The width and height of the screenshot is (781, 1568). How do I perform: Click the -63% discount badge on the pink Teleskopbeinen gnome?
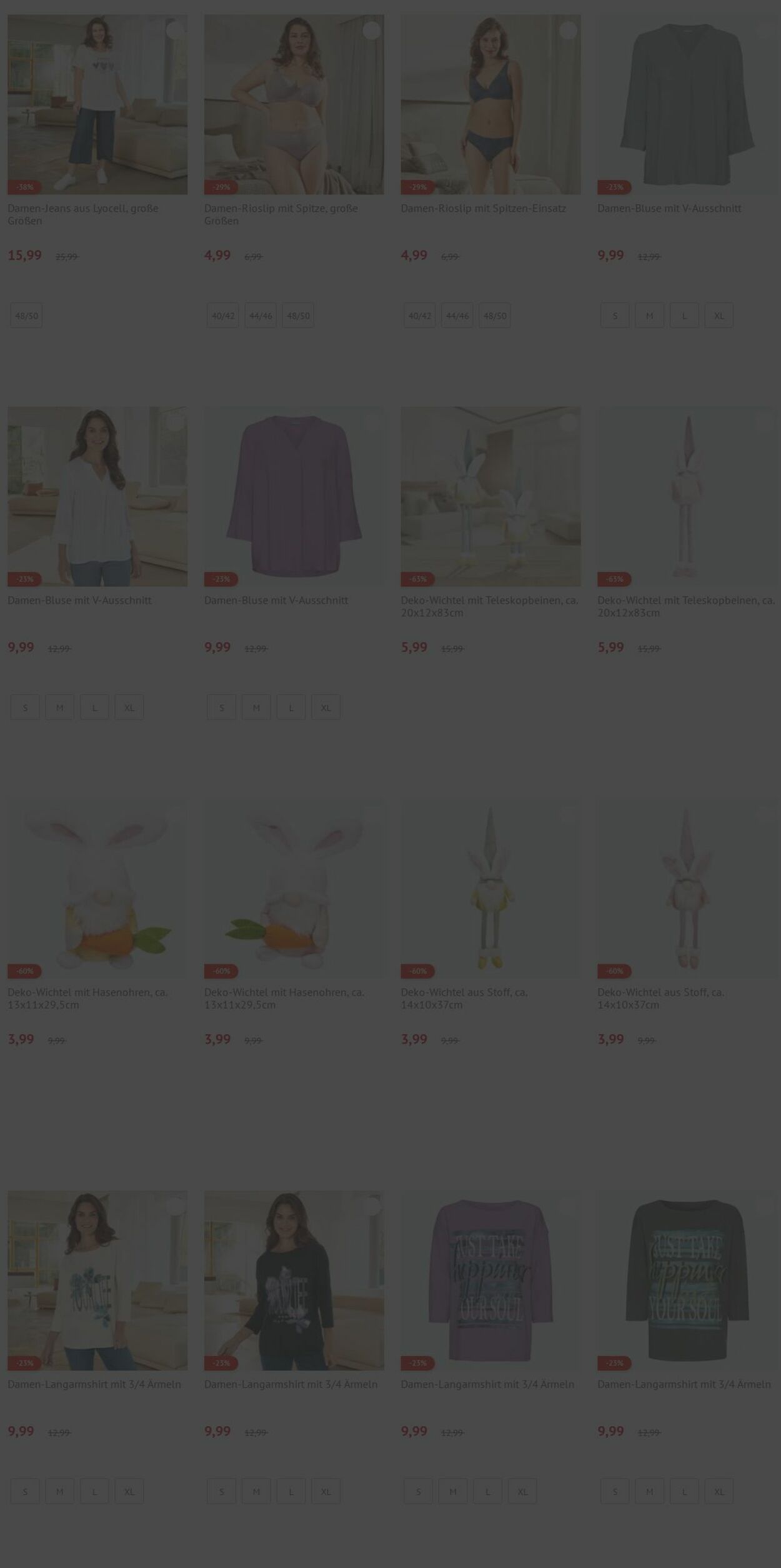[x=614, y=579]
